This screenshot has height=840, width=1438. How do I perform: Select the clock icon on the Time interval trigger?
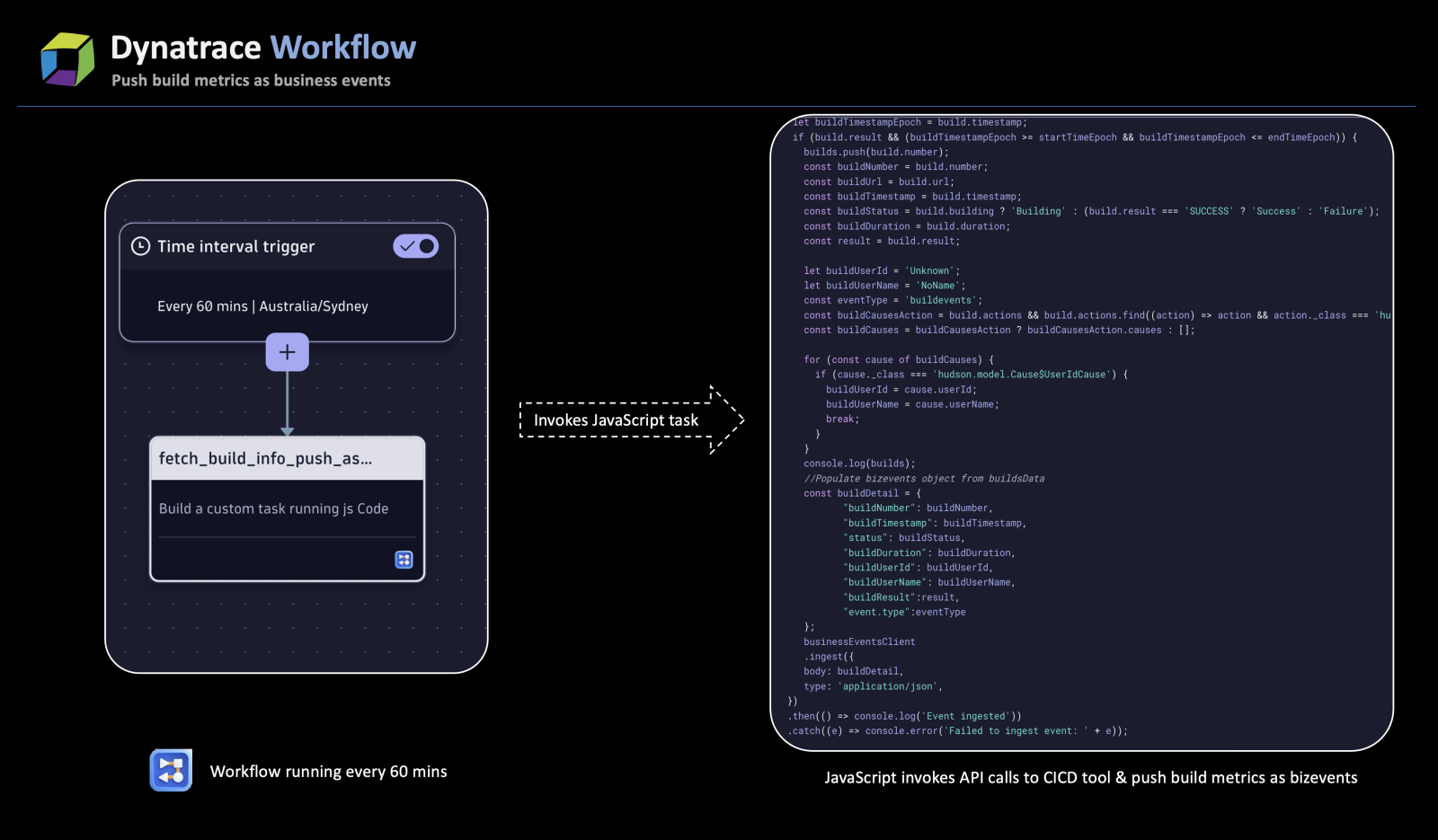[x=141, y=245]
